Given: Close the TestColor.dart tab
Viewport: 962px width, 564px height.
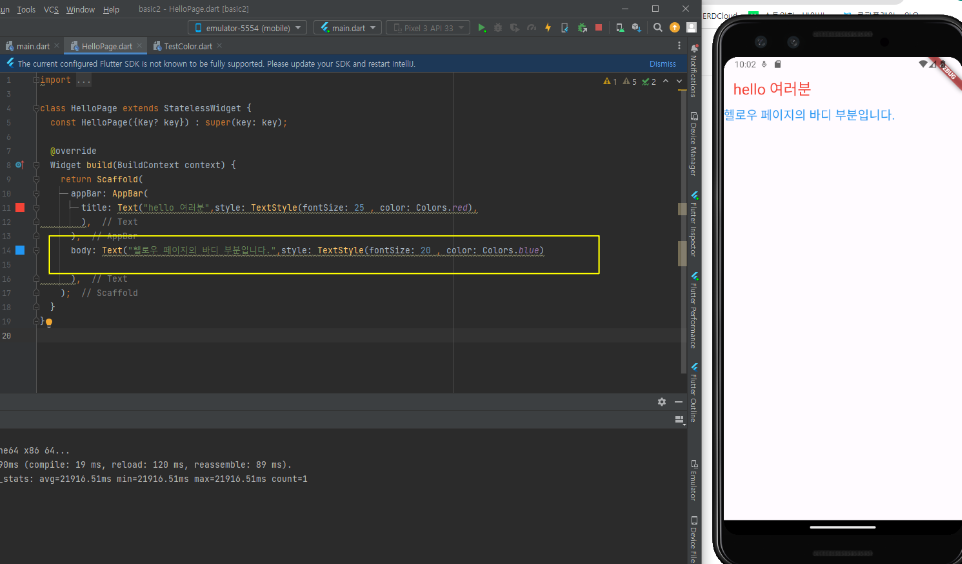Looking at the screenshot, I should [219, 46].
